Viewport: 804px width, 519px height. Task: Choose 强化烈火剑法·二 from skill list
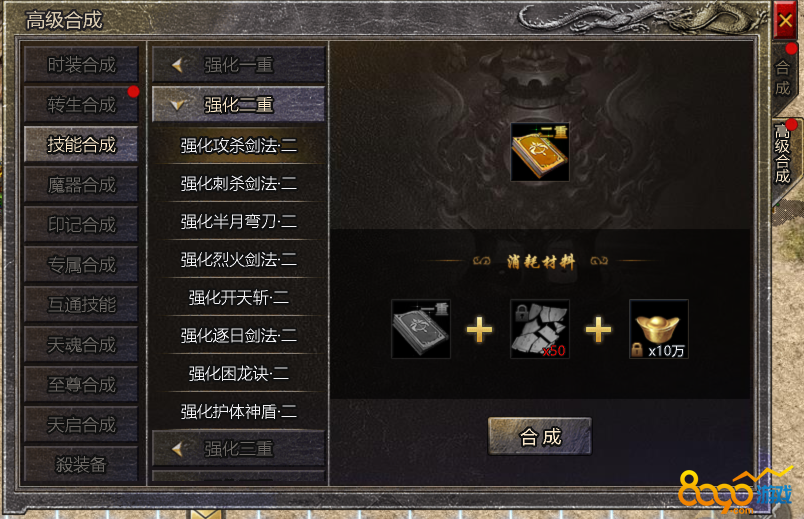tap(238, 259)
